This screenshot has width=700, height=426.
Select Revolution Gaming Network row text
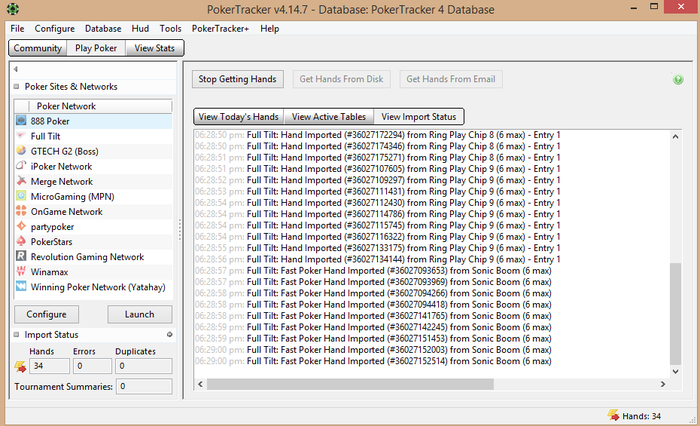[x=87, y=257]
